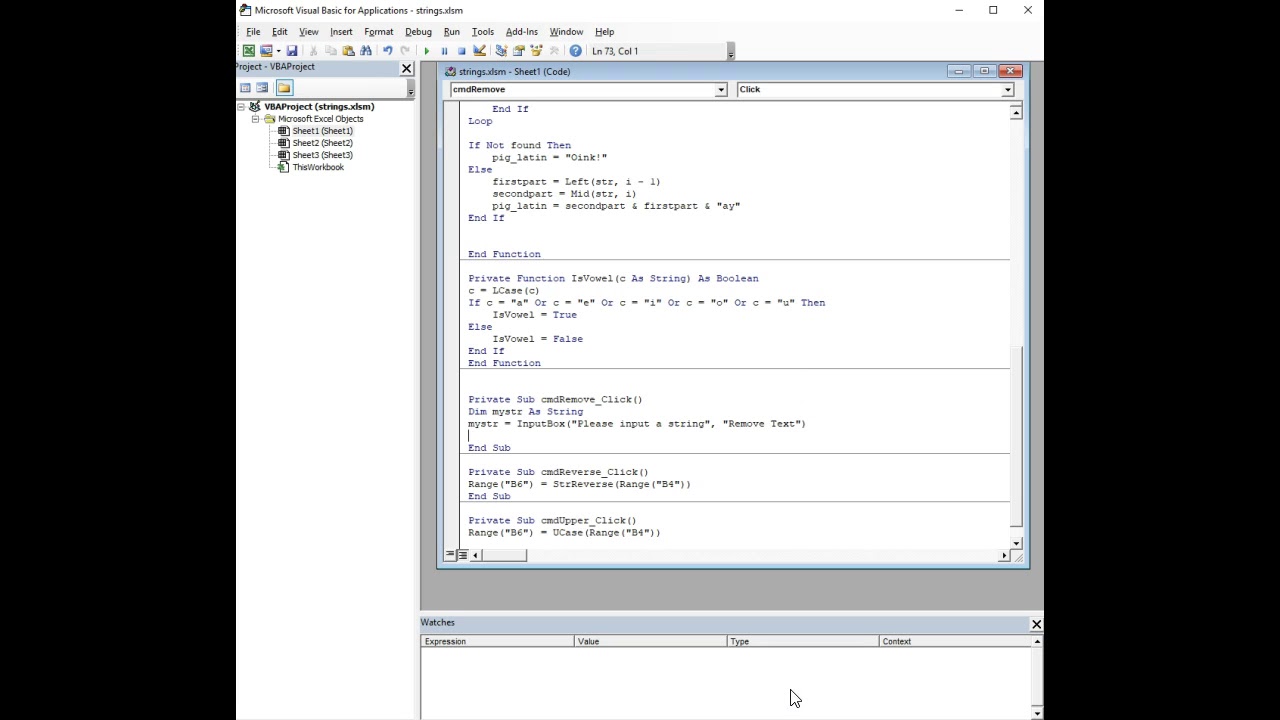Click the code window horizontal scrollbar thumb

506,555
